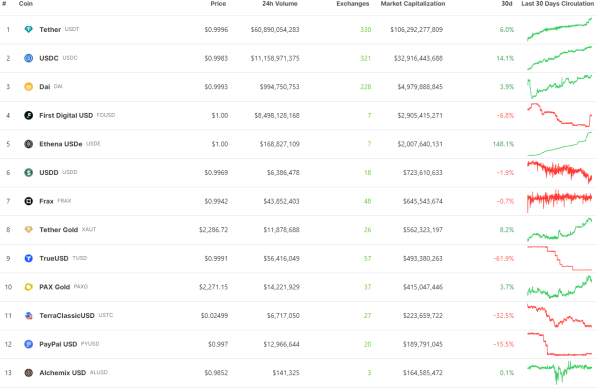This screenshot has height=388, width=600.
Task: Open PAX Gold circulation sparkline
Action: click(x=559, y=287)
